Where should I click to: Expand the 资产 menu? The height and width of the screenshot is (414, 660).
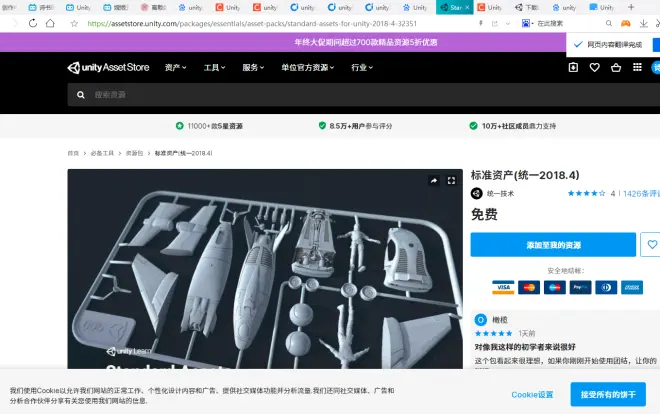coord(176,67)
